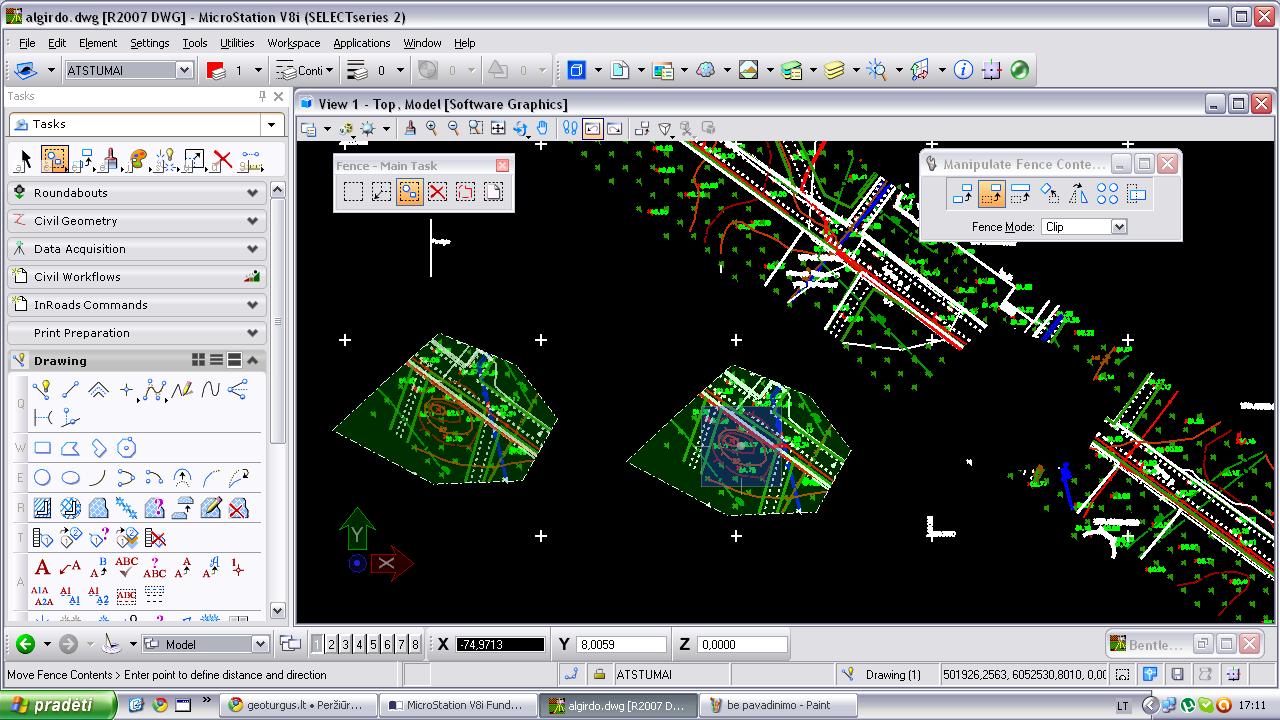Screen dimensions: 1280x720
Task: Open the Workspace menu
Action: [294, 43]
